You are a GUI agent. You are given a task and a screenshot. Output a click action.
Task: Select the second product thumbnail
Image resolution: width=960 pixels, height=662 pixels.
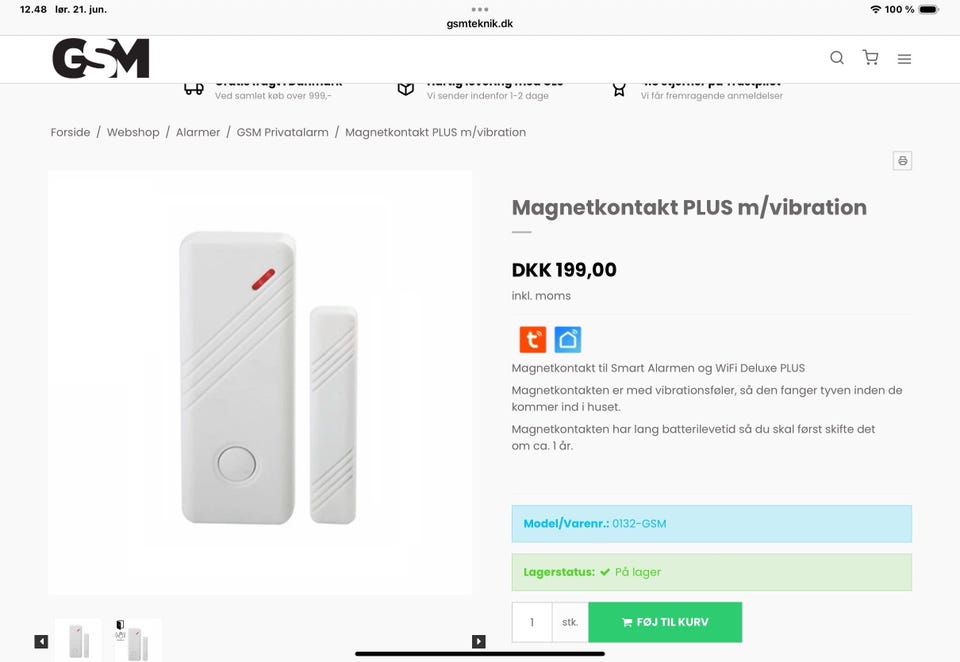pyautogui.click(x=138, y=640)
